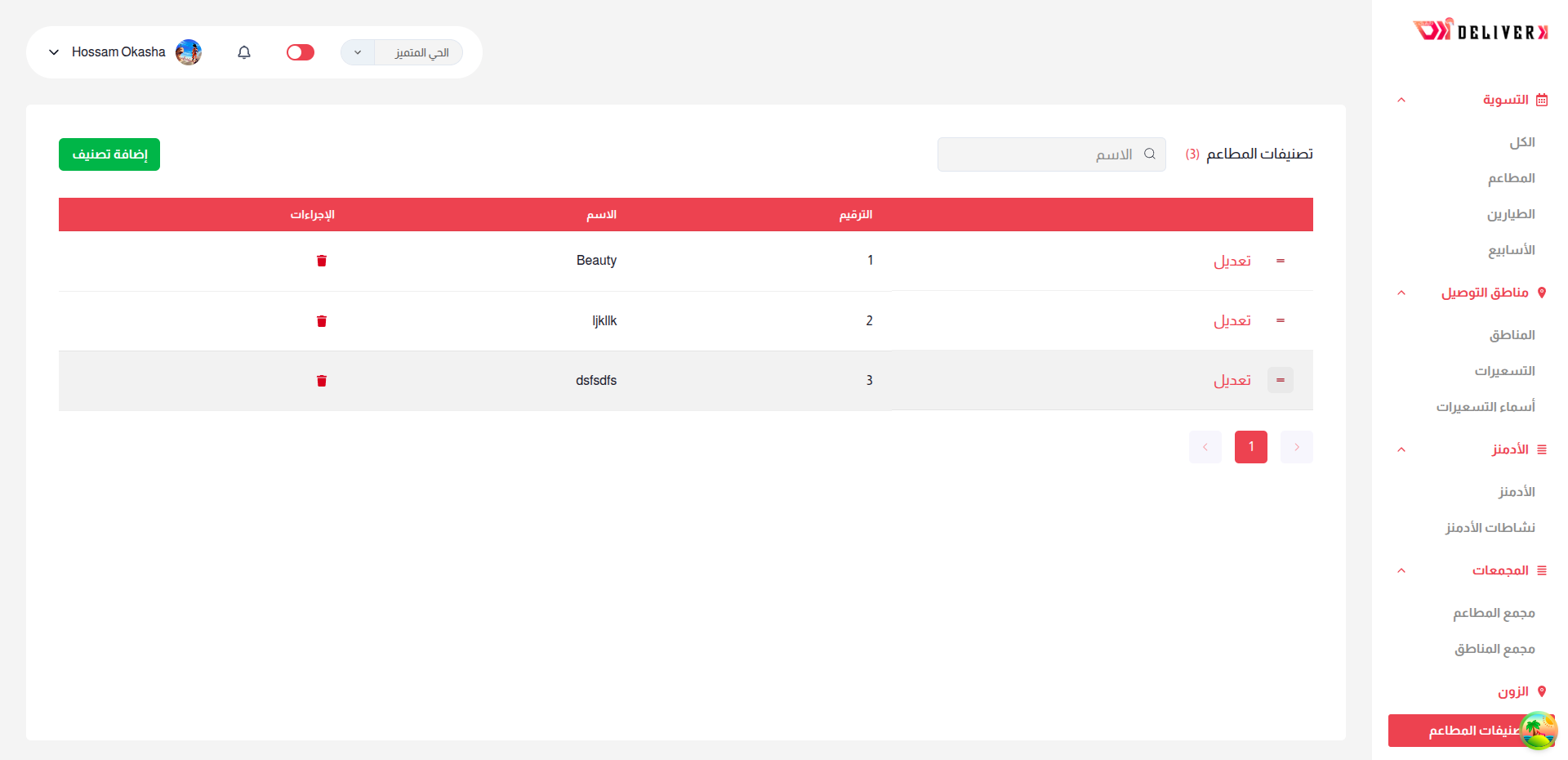This screenshot has height=760, width=1568.
Task: Open Hossam Okasha profile avatar
Action: coord(189,52)
